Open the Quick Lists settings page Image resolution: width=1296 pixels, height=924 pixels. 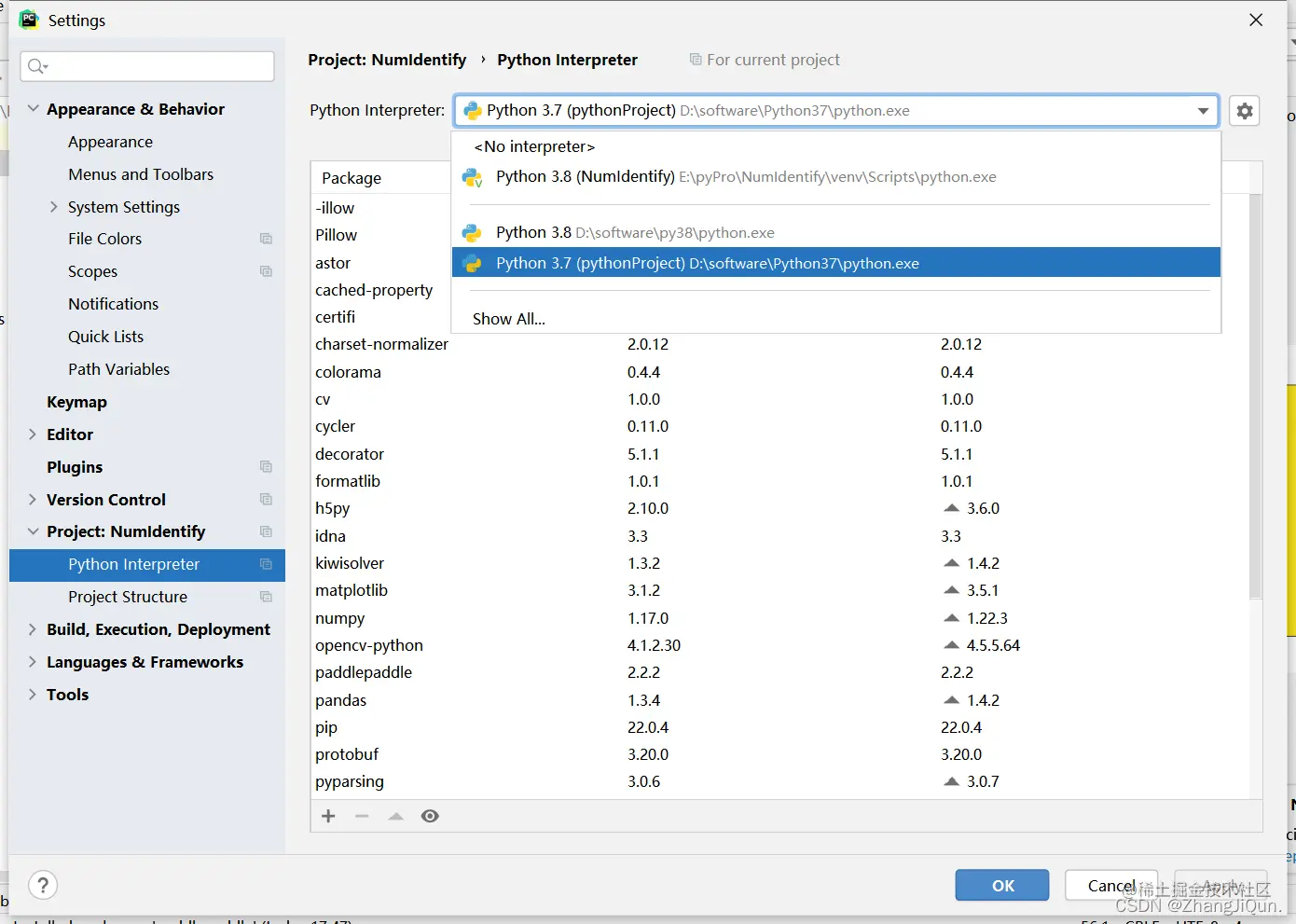coord(105,337)
